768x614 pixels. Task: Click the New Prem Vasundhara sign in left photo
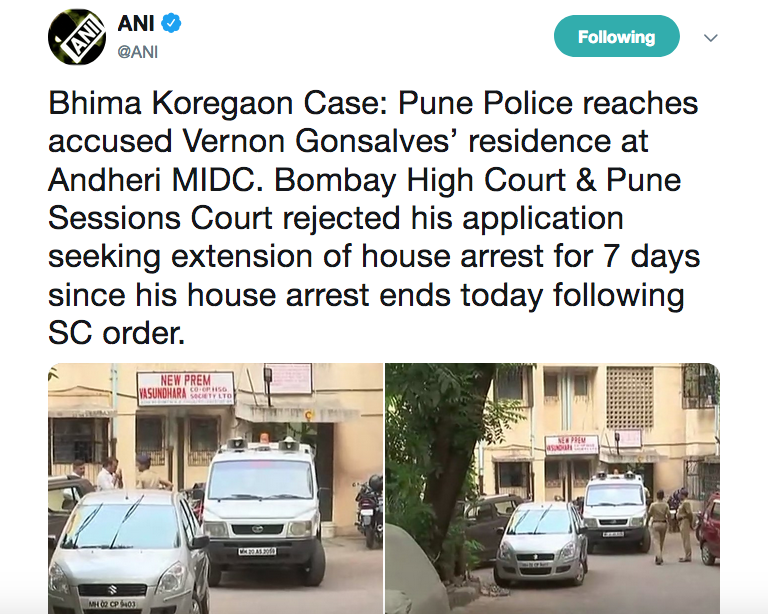(x=186, y=389)
